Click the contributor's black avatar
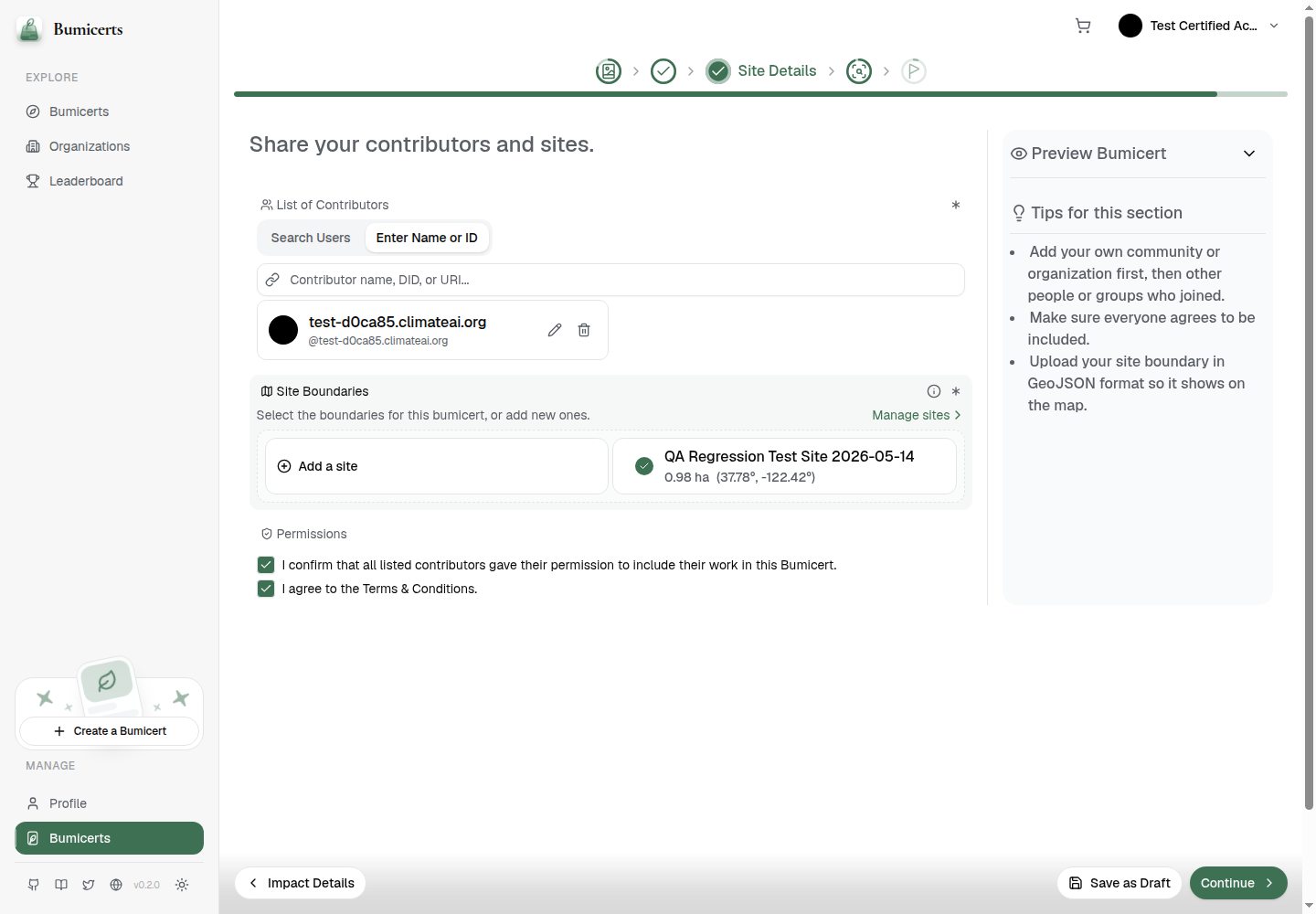 (283, 330)
